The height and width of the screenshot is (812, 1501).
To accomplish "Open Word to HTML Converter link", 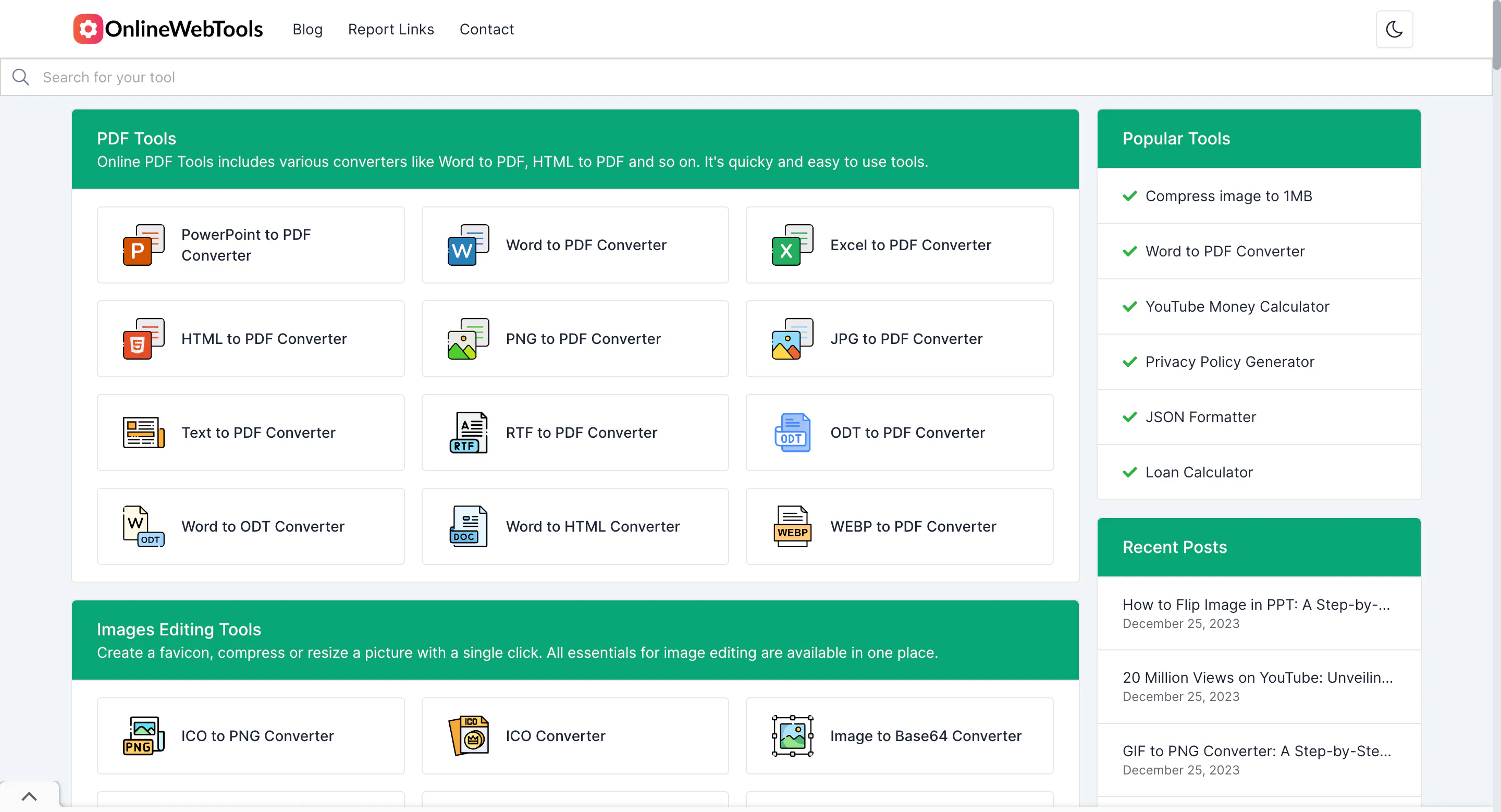I will point(593,526).
